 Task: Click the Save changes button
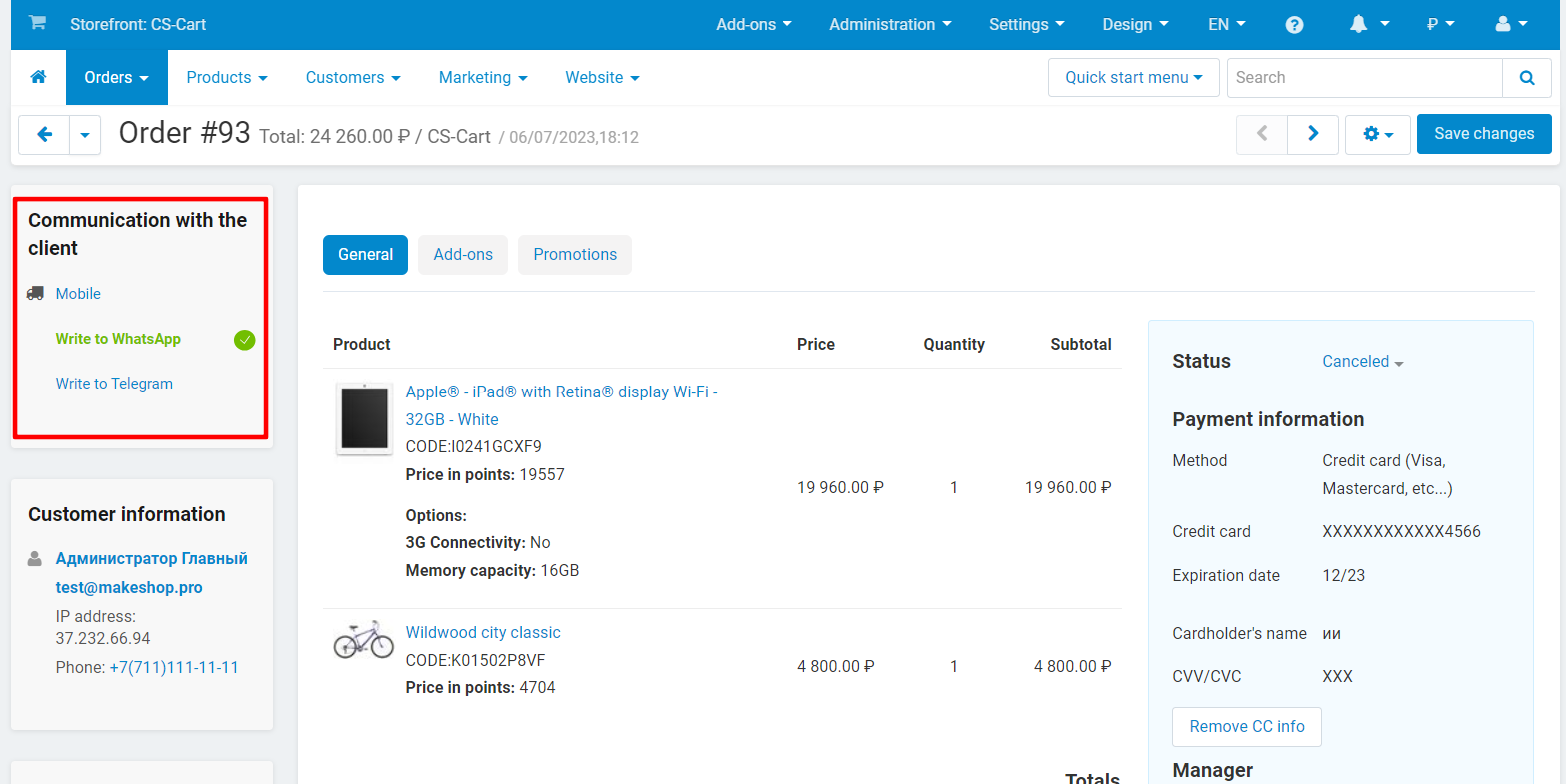click(x=1483, y=134)
